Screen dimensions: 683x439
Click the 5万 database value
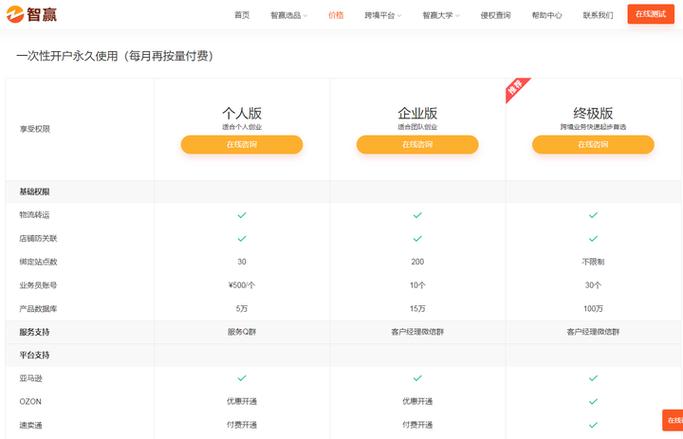242,308
